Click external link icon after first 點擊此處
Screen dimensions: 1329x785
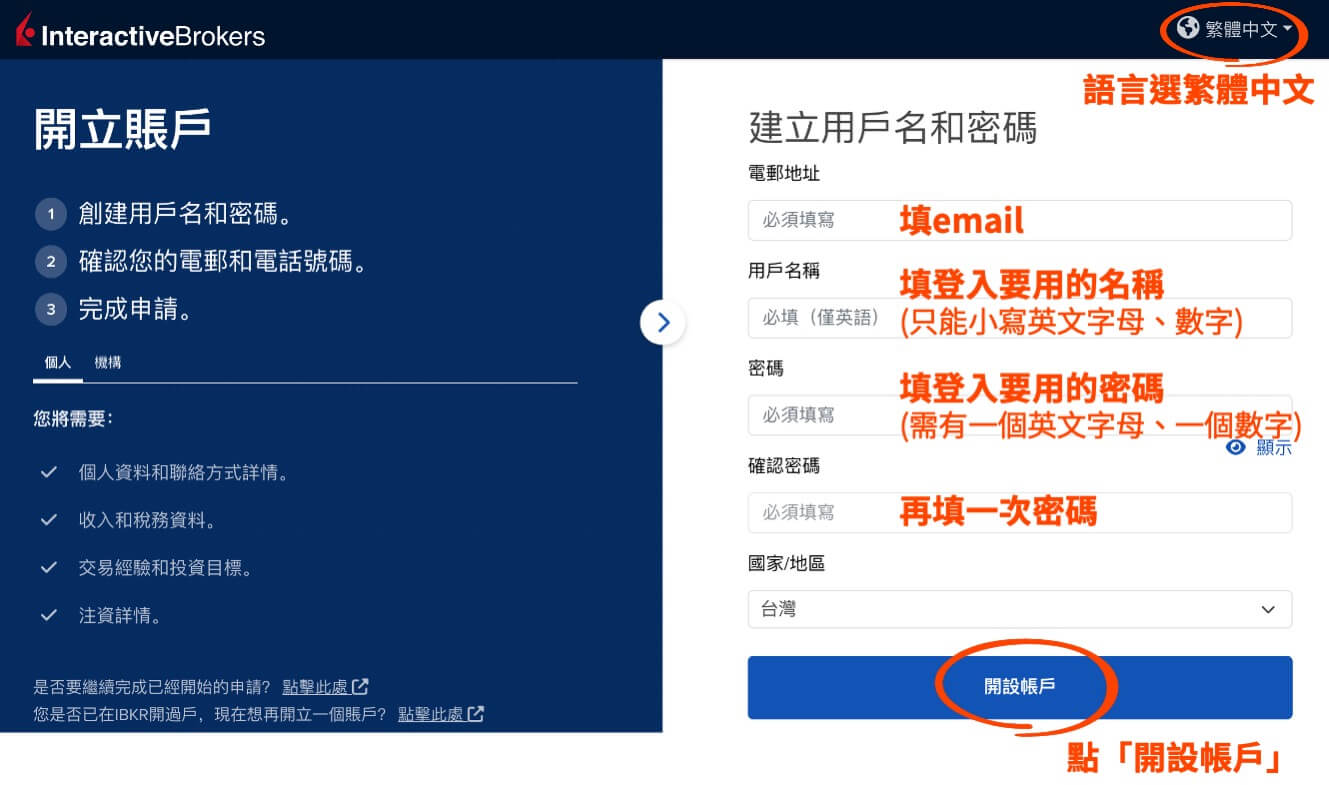[x=360, y=686]
